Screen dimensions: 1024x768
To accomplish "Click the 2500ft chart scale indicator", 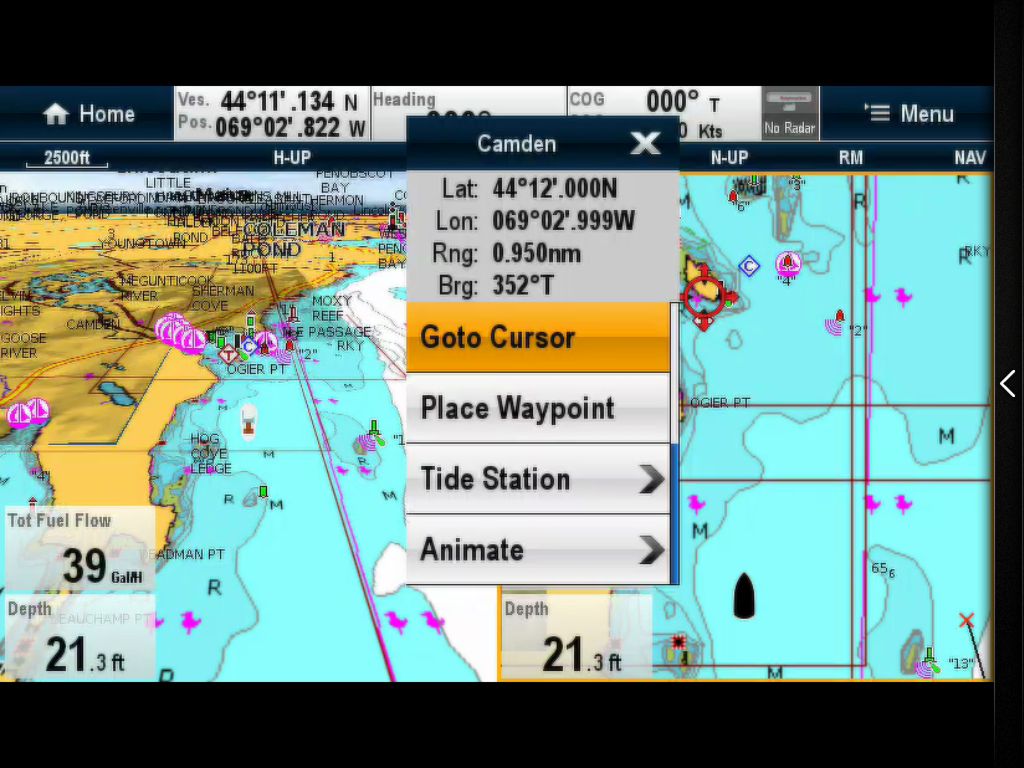I will pyautogui.click(x=67, y=158).
